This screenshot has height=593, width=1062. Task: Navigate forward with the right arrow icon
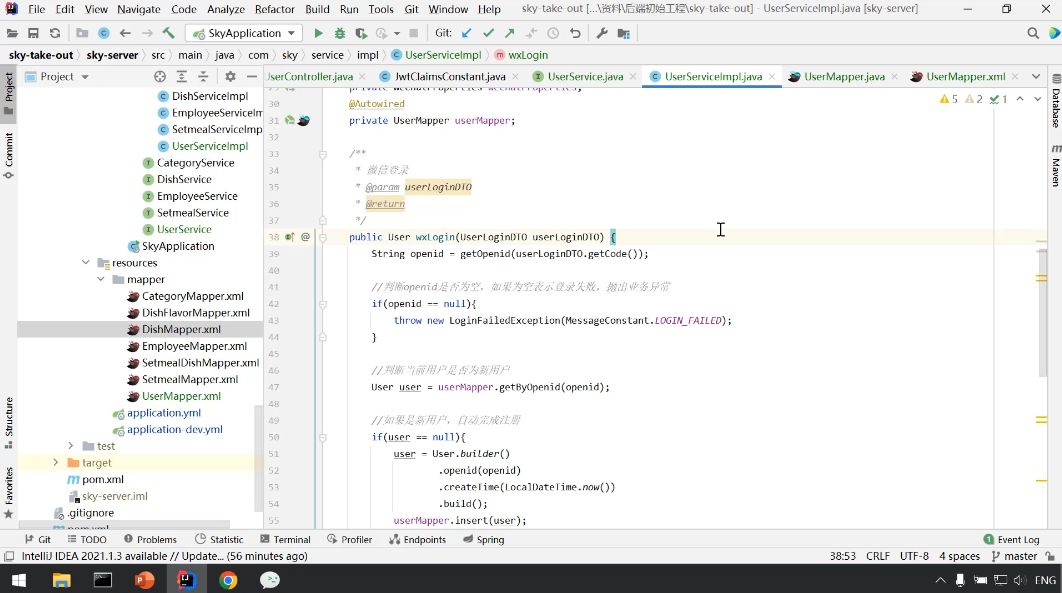pyautogui.click(x=147, y=33)
